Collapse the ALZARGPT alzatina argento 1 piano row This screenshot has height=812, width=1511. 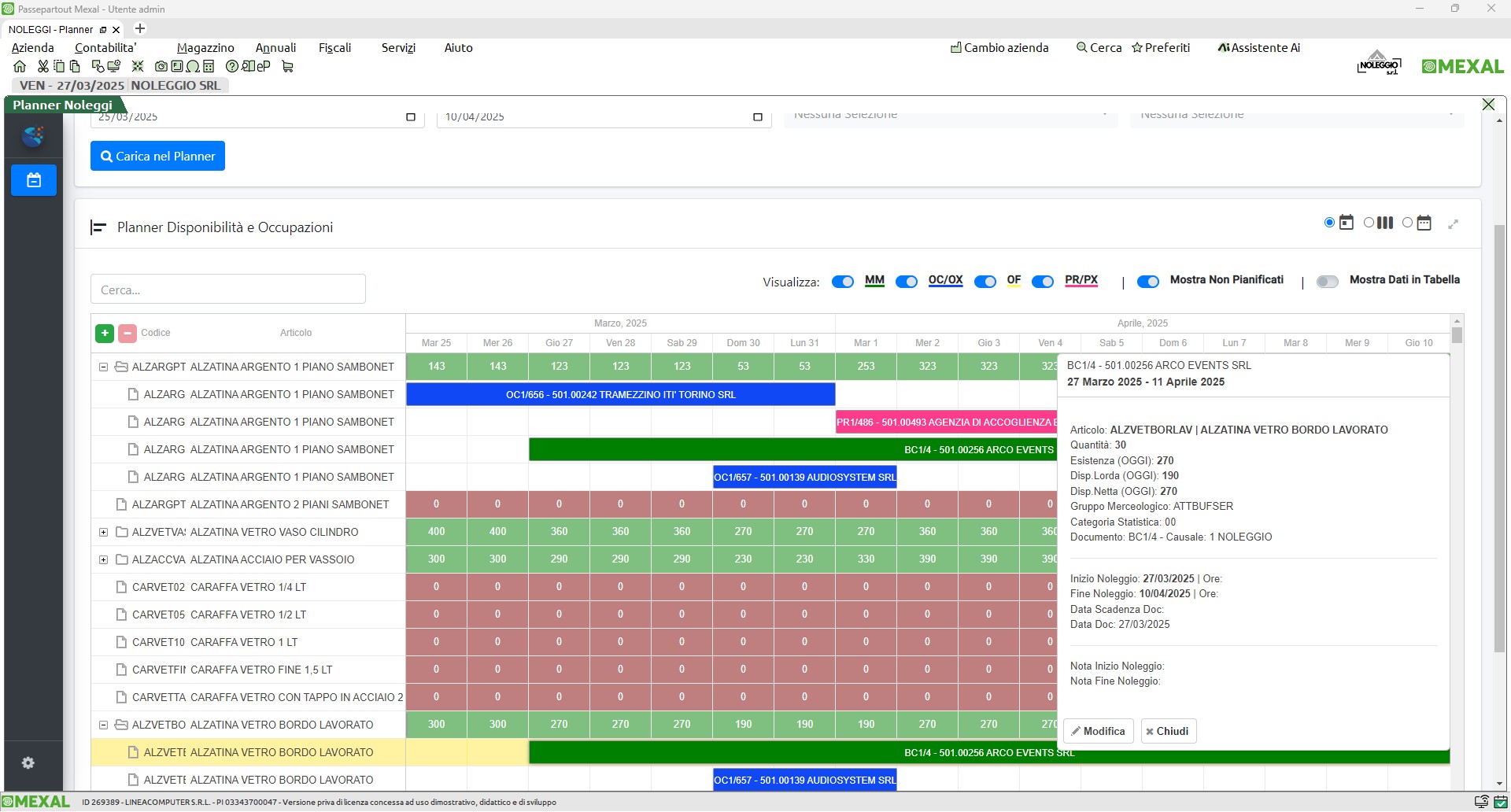[x=103, y=367]
